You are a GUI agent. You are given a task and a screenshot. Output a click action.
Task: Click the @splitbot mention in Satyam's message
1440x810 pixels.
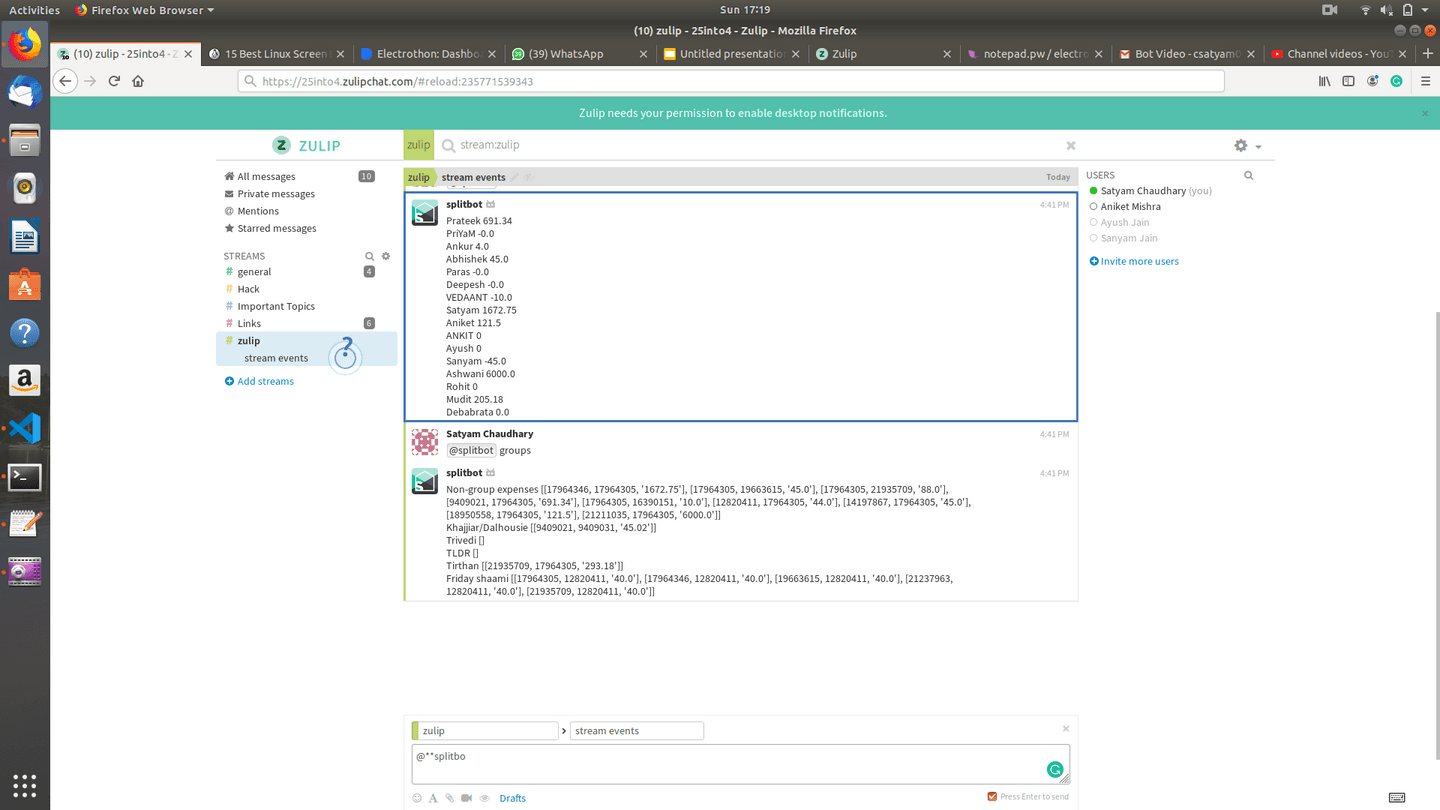coord(470,450)
